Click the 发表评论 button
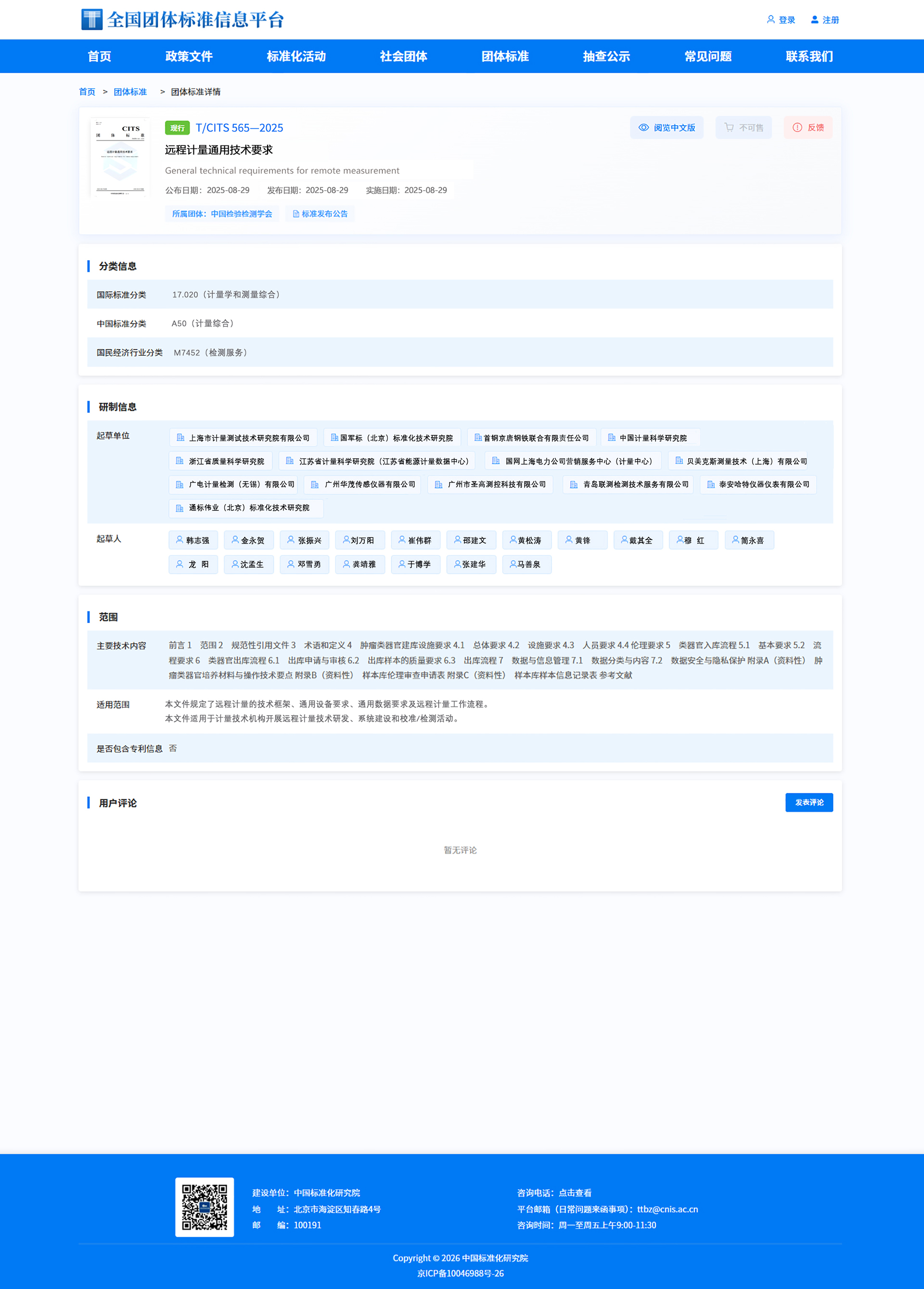 point(809,803)
